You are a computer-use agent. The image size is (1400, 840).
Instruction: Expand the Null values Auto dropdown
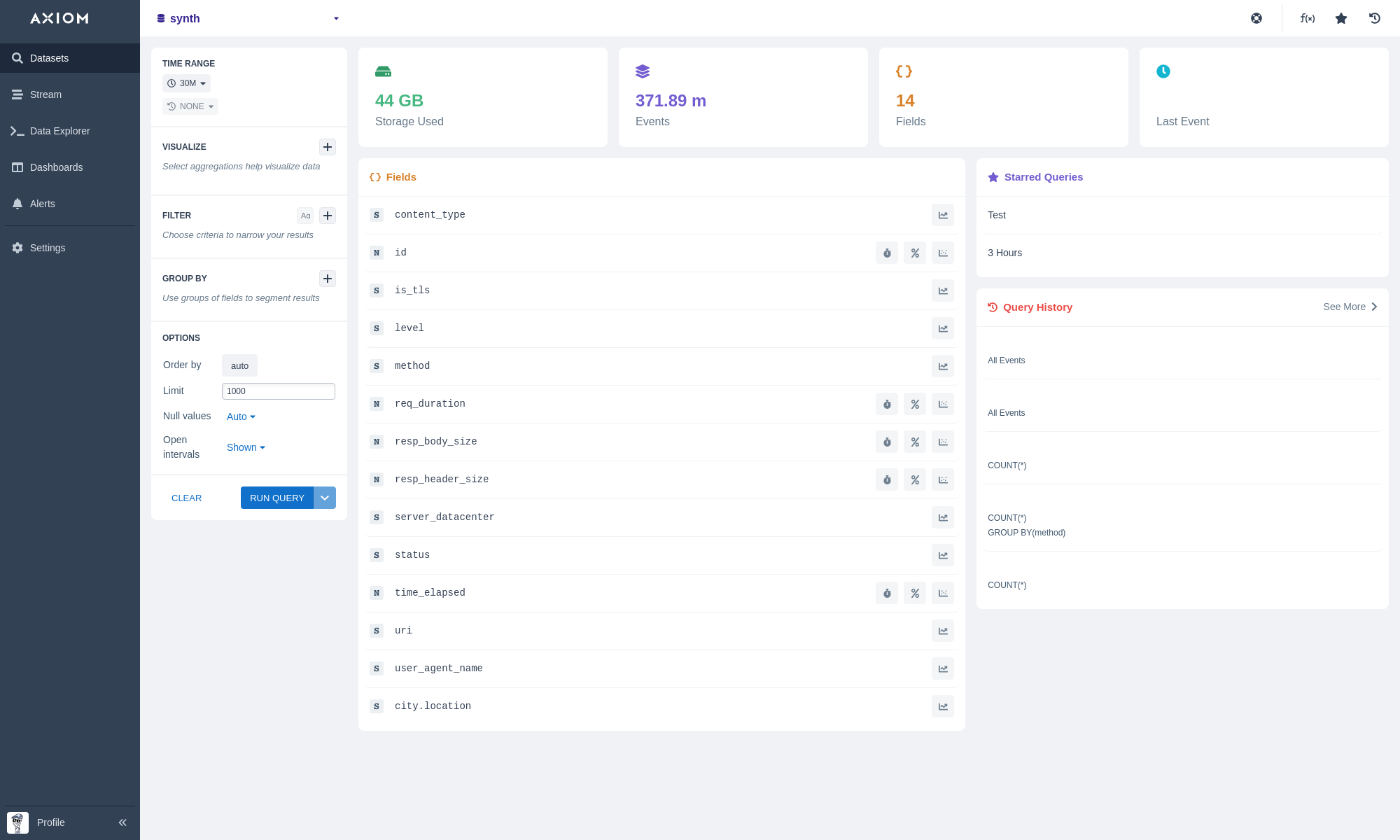pos(241,416)
